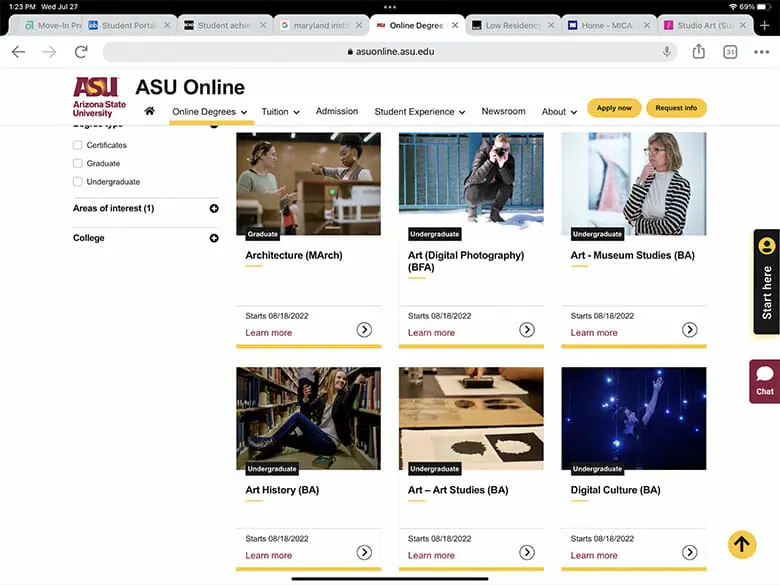
Task: Switch to the Move-In browser tab
Action: [52, 25]
